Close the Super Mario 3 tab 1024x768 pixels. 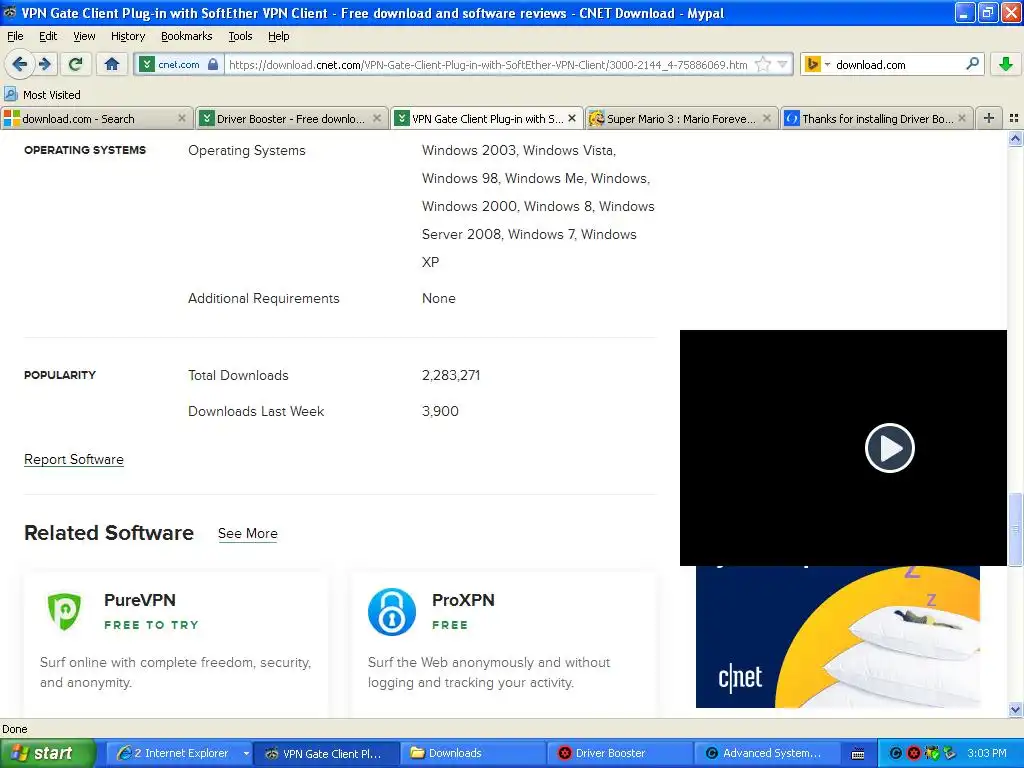click(767, 118)
